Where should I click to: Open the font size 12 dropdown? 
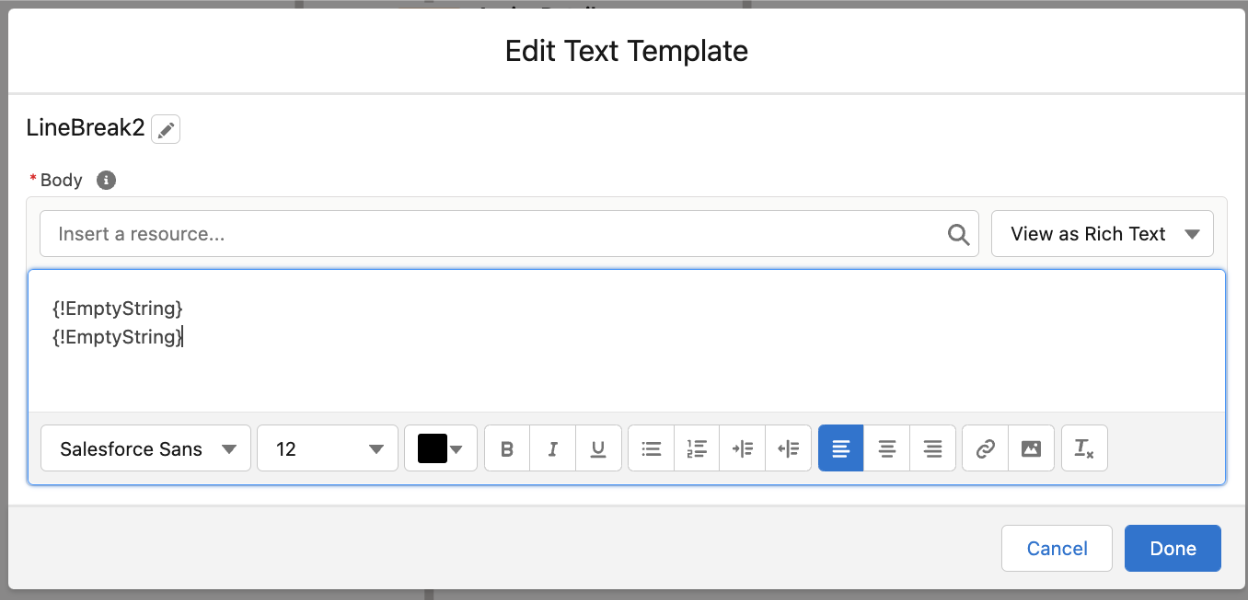tap(327, 448)
